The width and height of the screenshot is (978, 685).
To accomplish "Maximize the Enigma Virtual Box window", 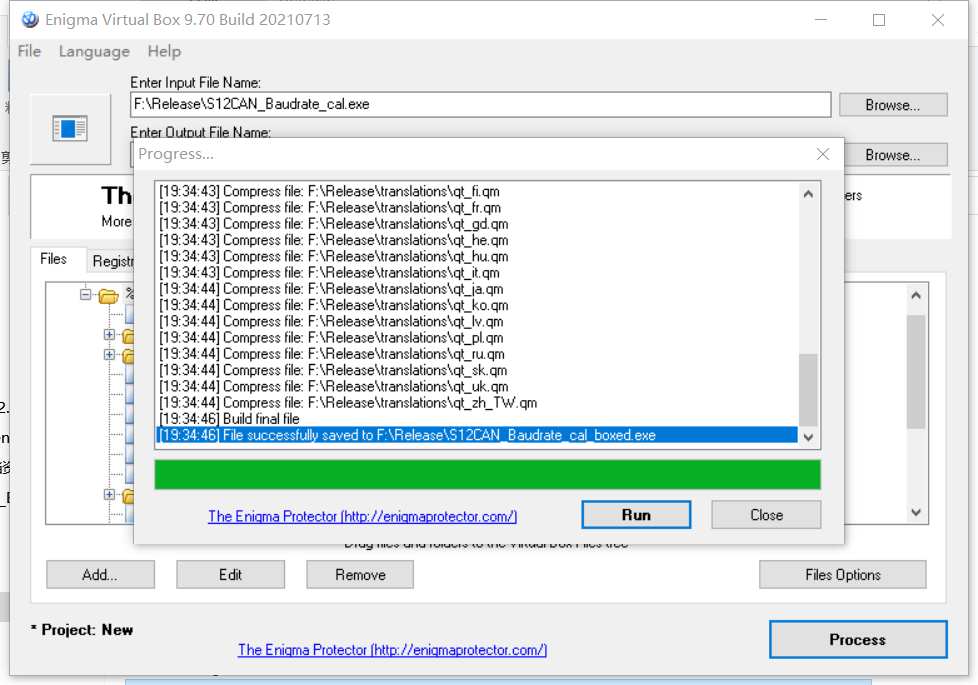I will [879, 20].
